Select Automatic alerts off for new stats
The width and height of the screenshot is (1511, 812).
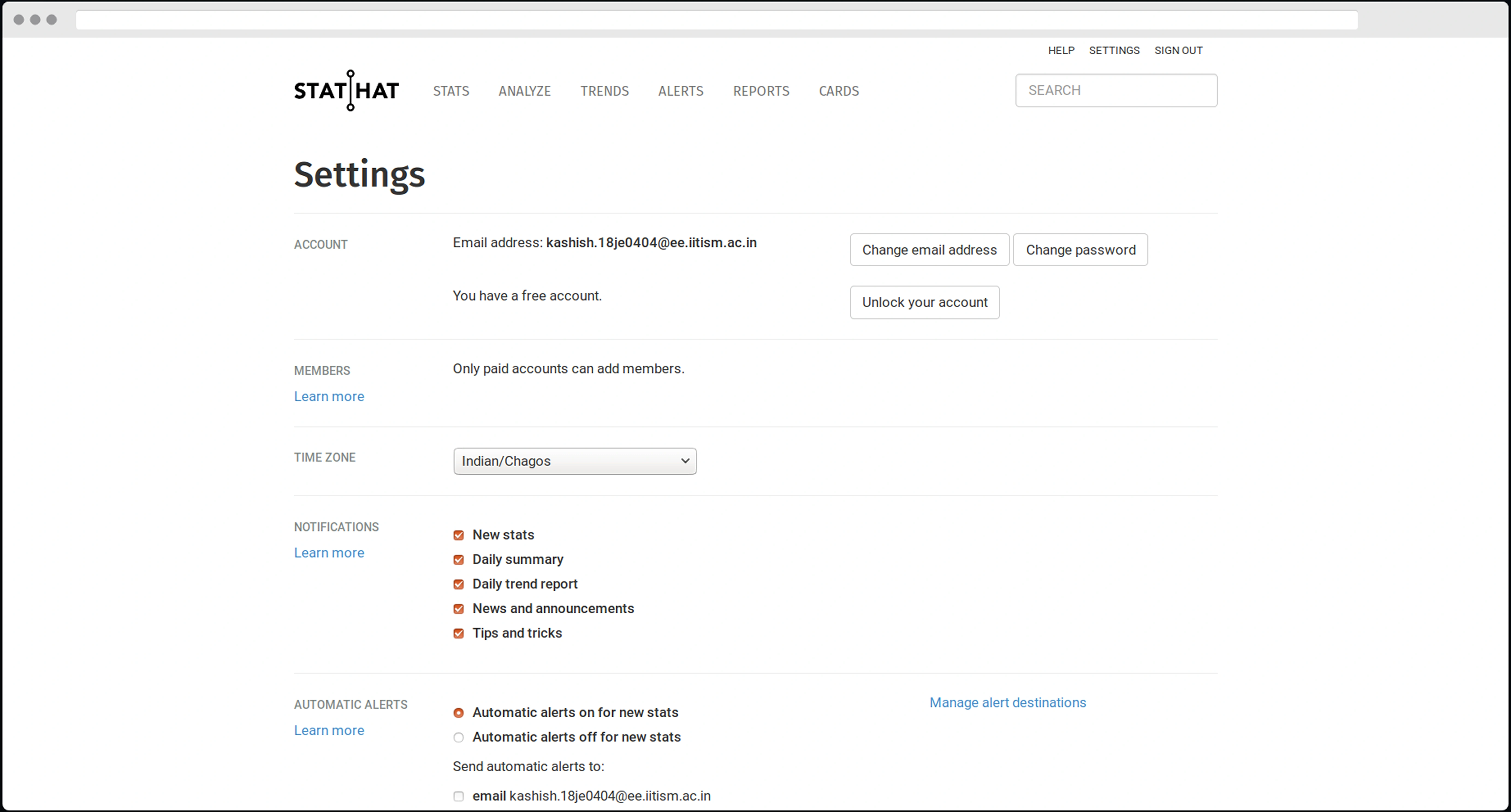pyautogui.click(x=459, y=738)
